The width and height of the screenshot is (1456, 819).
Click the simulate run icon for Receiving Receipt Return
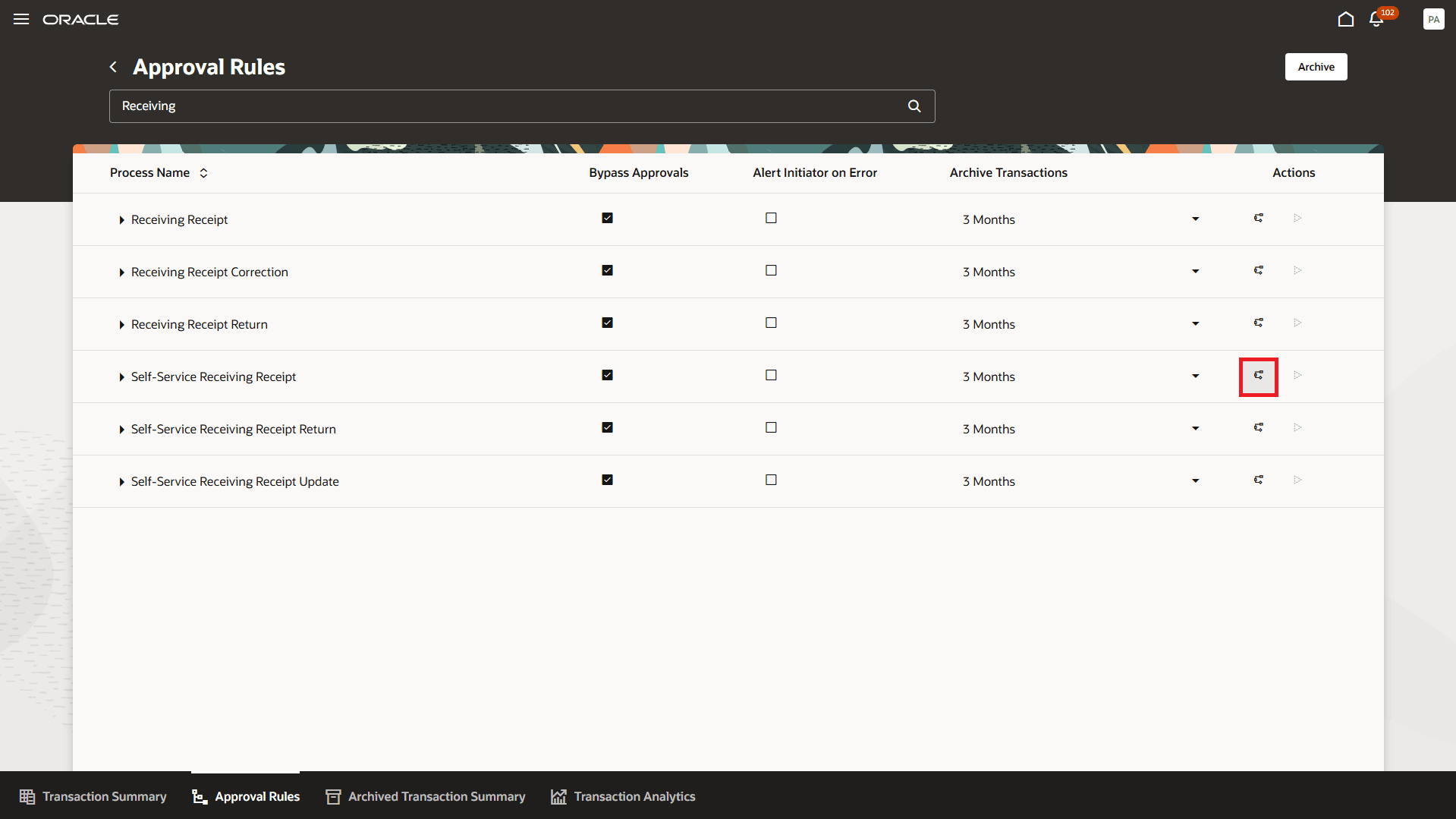pos(1297,323)
